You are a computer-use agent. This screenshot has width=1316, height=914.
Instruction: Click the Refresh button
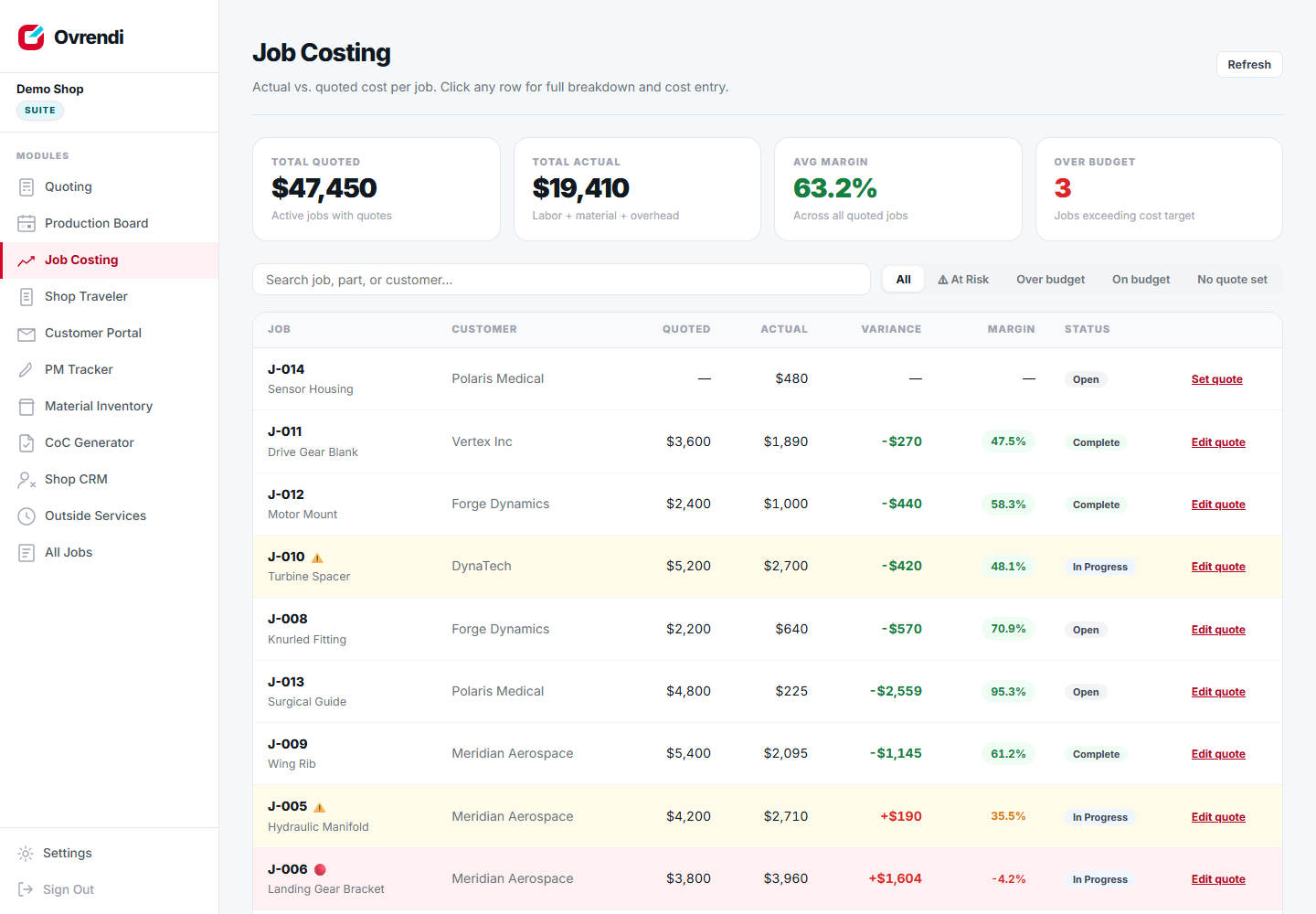point(1249,65)
